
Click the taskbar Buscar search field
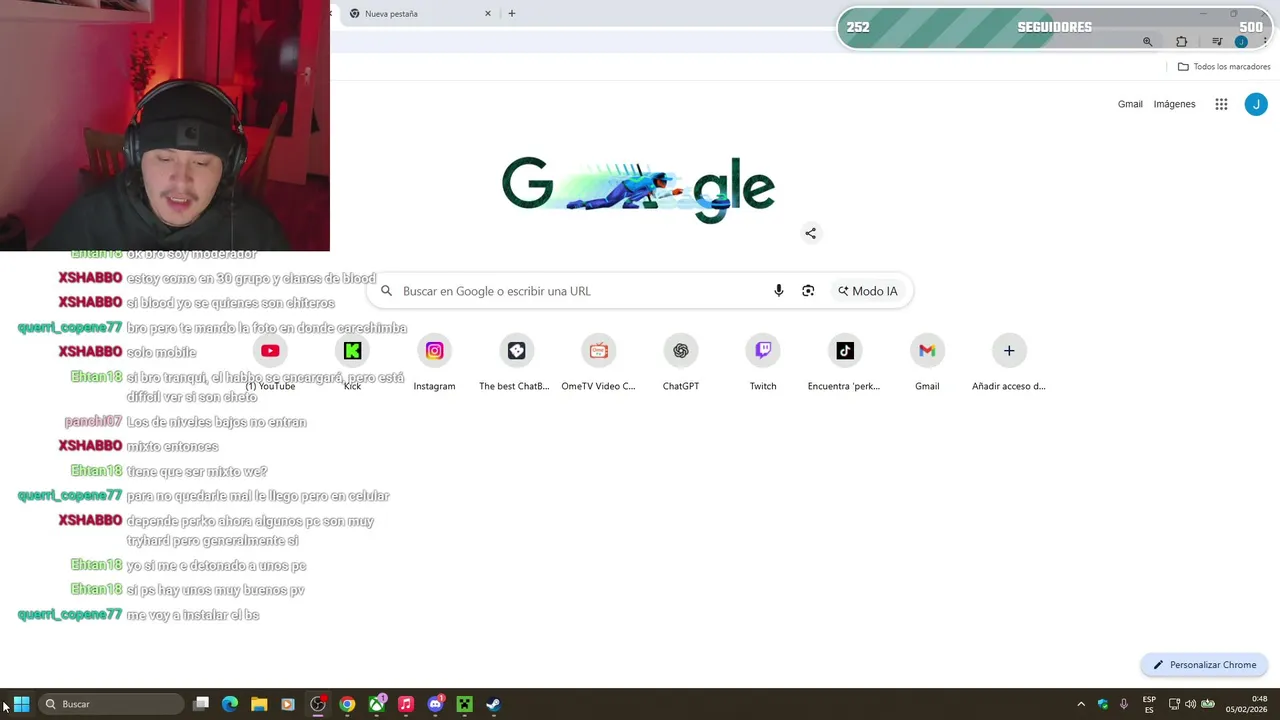tap(110, 704)
